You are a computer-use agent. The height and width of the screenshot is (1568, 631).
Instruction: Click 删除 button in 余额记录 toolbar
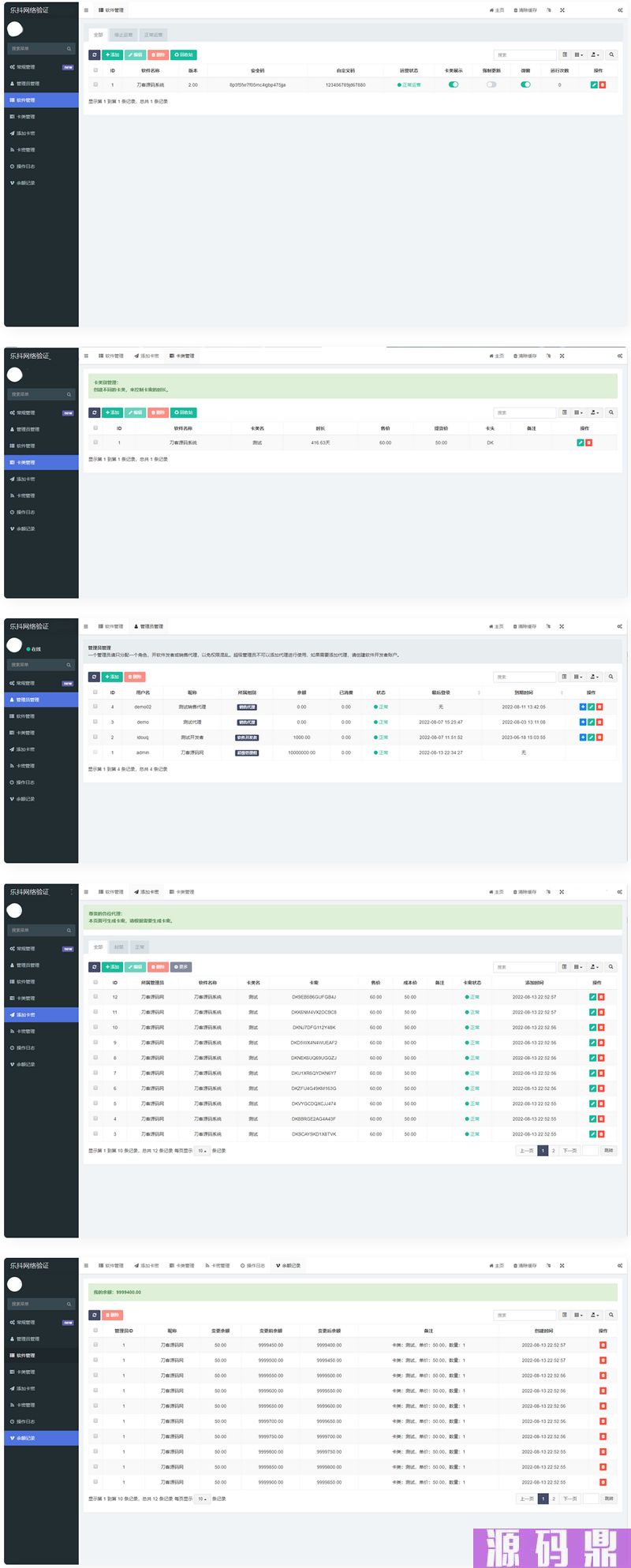click(x=113, y=1315)
